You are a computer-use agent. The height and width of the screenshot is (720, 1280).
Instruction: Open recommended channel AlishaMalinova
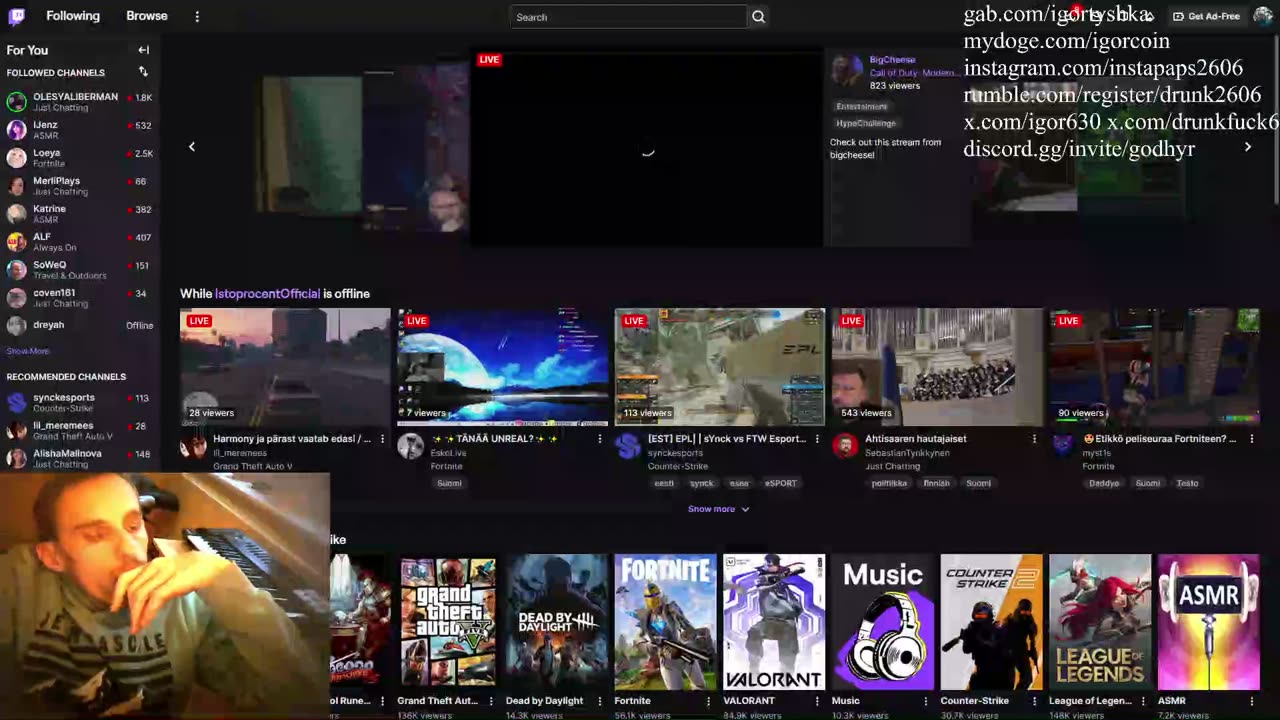point(80,458)
